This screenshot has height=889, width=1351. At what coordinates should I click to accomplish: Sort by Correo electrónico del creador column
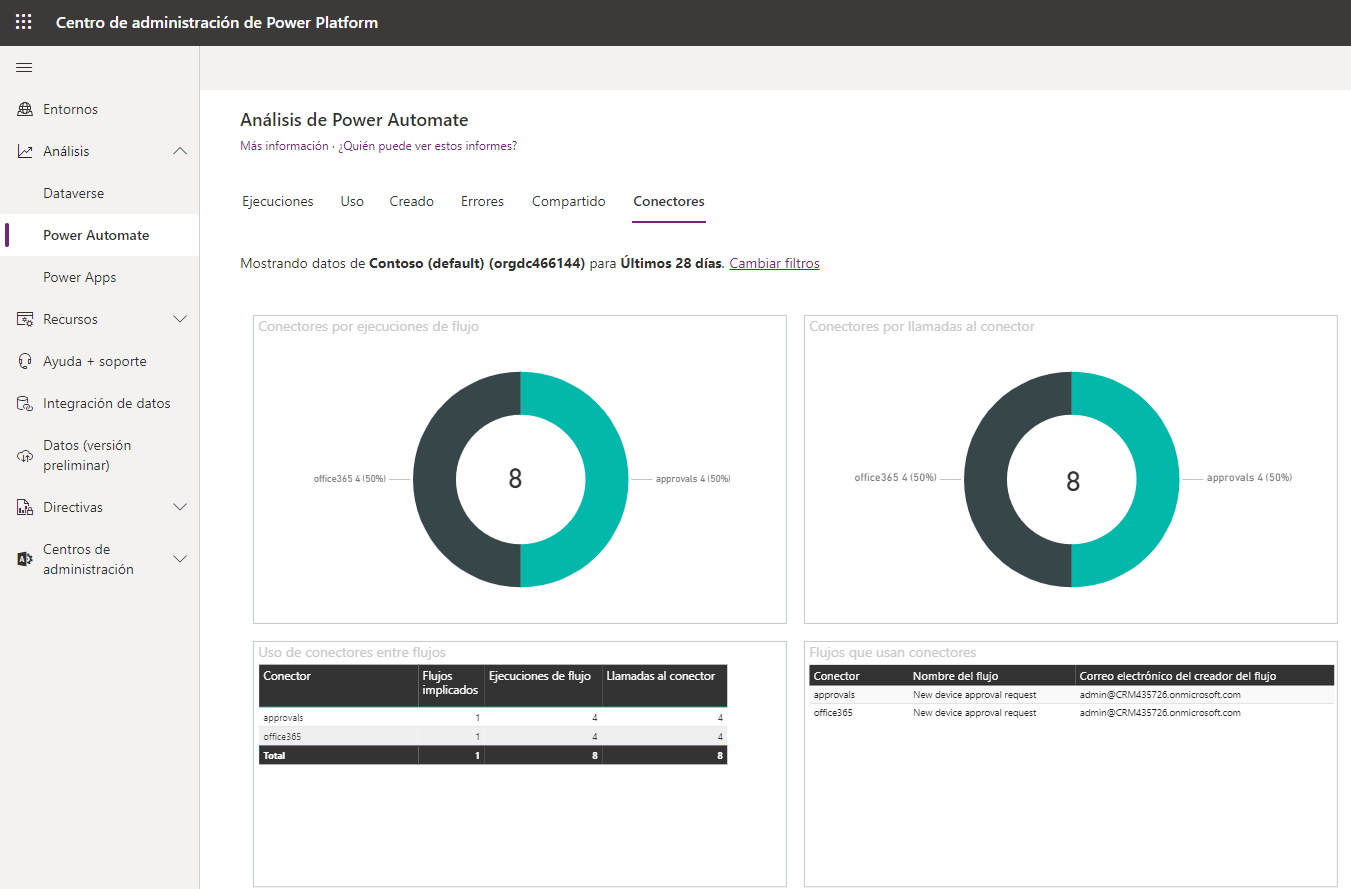pyautogui.click(x=1204, y=676)
